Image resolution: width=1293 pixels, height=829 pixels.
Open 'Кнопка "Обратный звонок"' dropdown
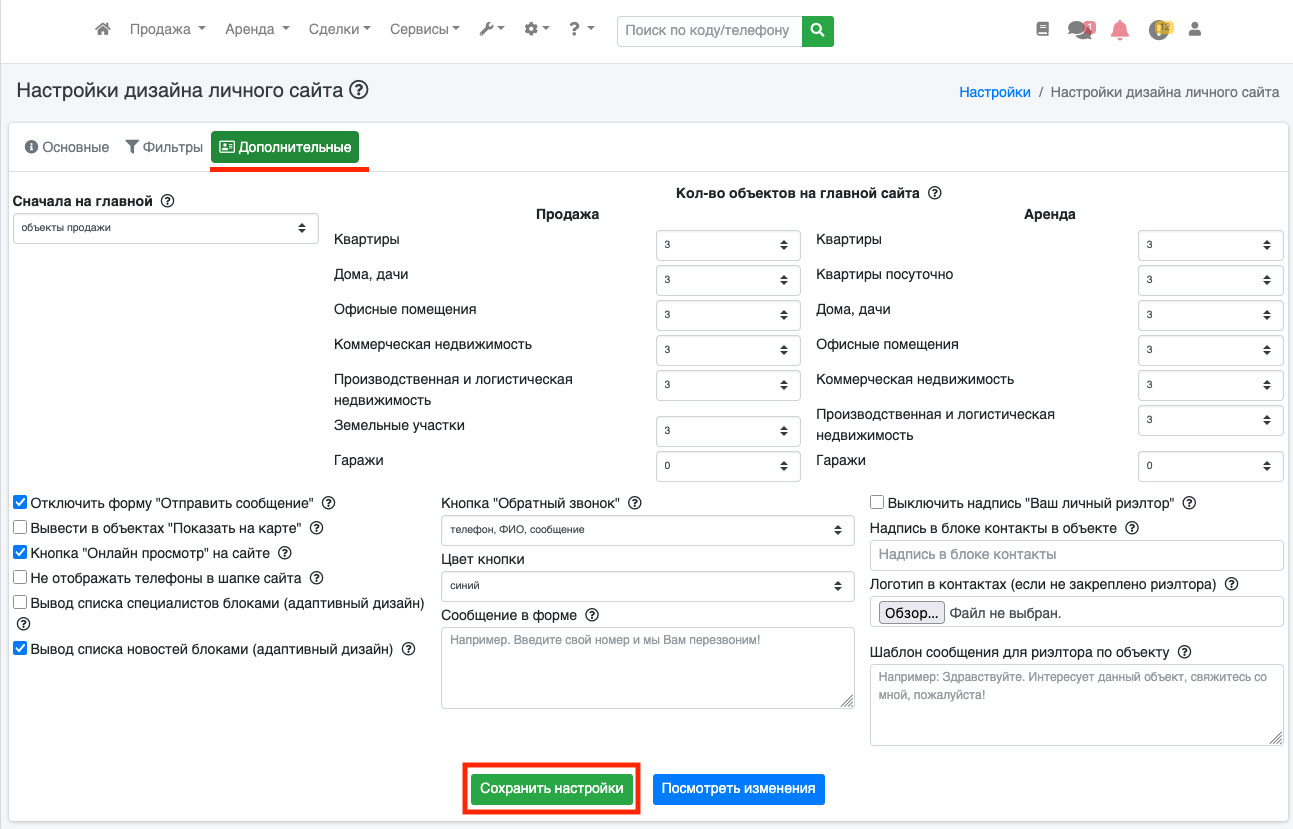647,530
